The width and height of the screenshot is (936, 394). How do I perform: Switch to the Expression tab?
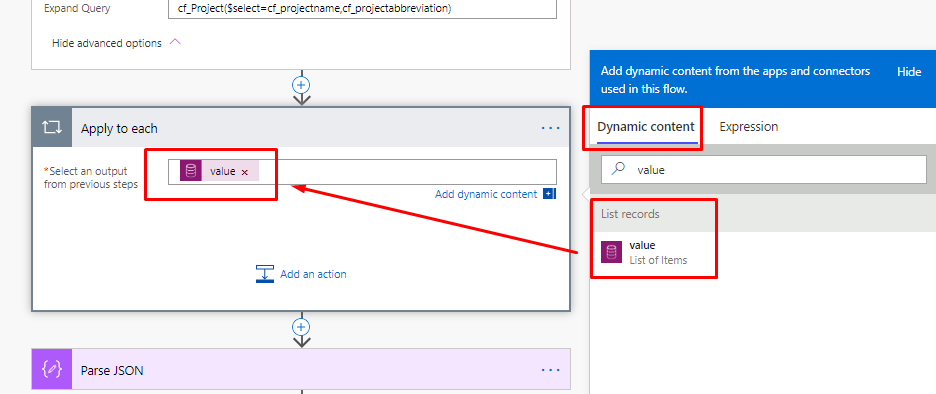[x=749, y=127]
